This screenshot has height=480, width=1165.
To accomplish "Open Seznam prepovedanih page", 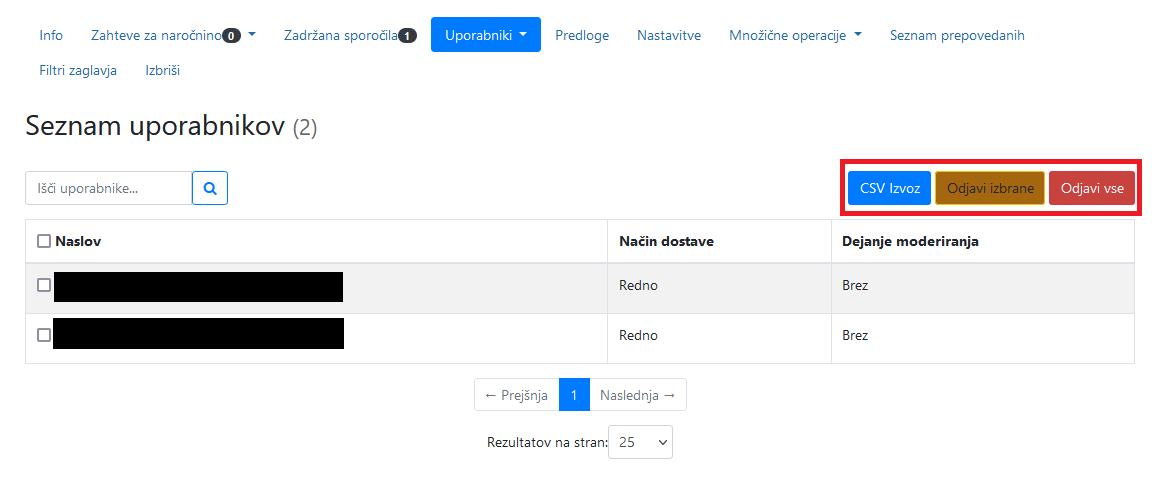I will (x=957, y=35).
